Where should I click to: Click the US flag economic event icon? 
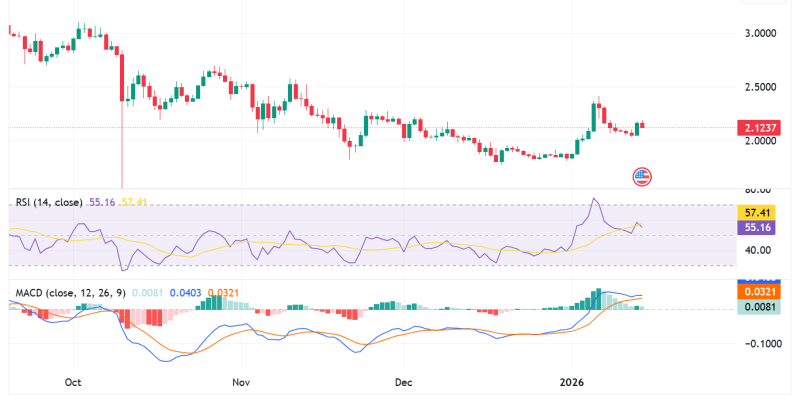(642, 176)
